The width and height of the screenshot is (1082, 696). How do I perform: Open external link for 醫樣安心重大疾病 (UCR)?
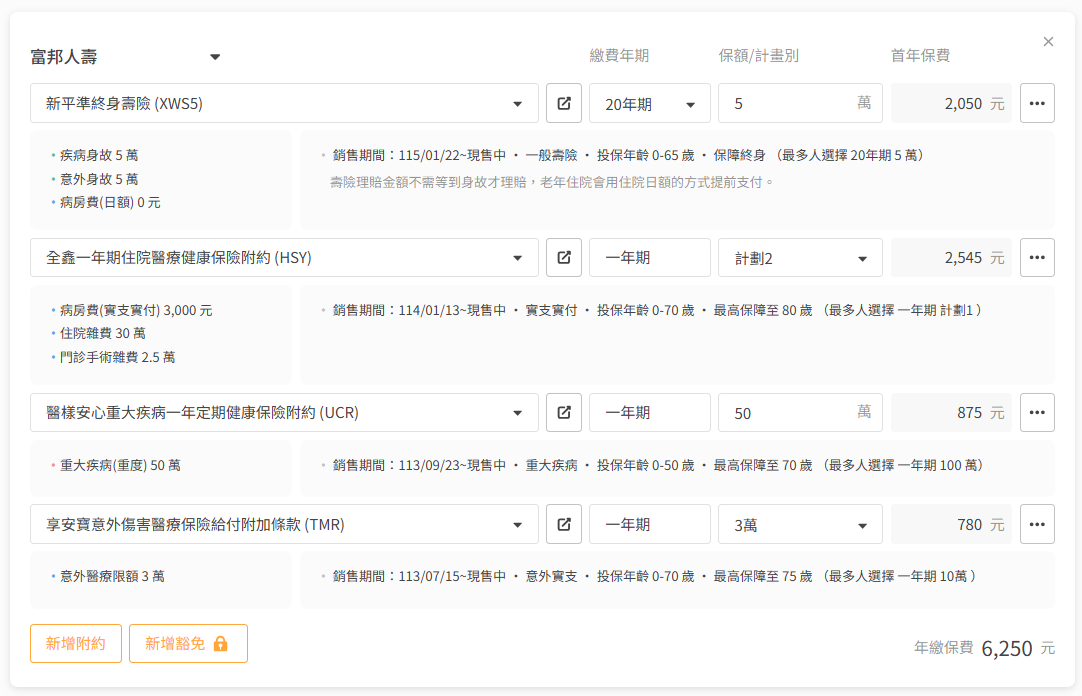point(564,413)
